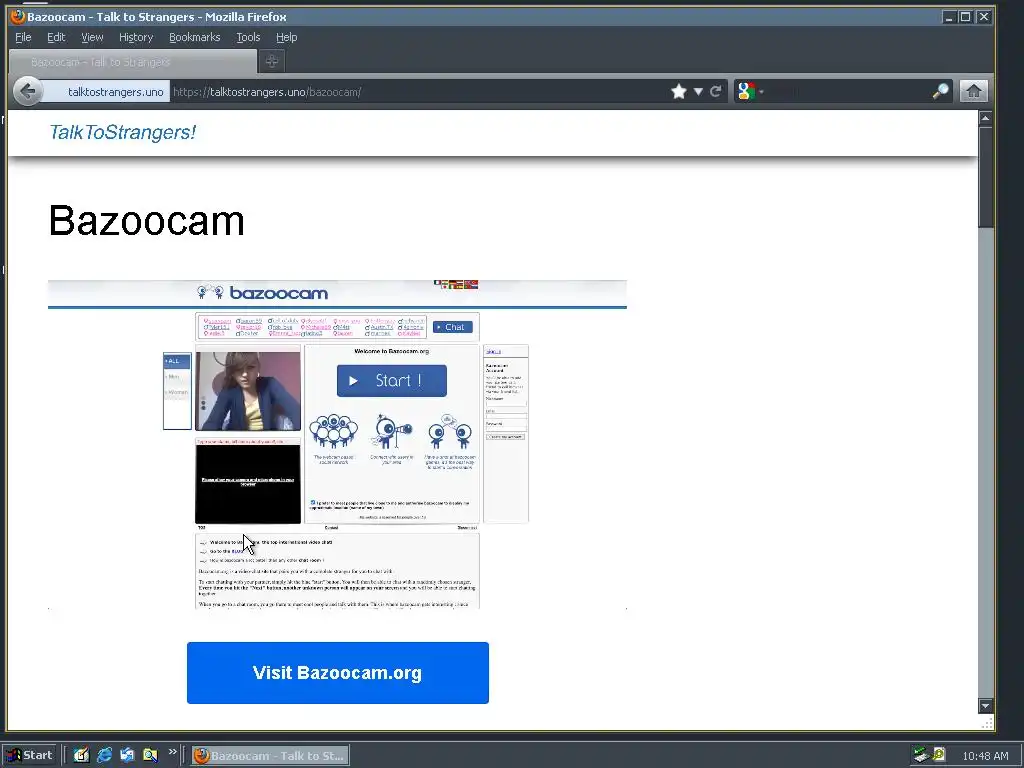Click the third quick launch icon after Internet Explorer
The image size is (1024, 768).
point(127,755)
